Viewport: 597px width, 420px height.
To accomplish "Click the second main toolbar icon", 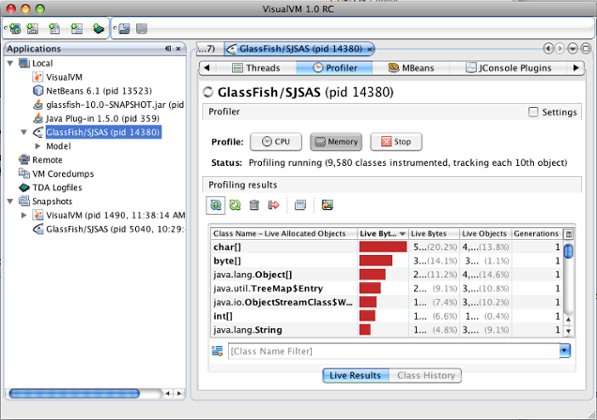I will click(x=32, y=29).
